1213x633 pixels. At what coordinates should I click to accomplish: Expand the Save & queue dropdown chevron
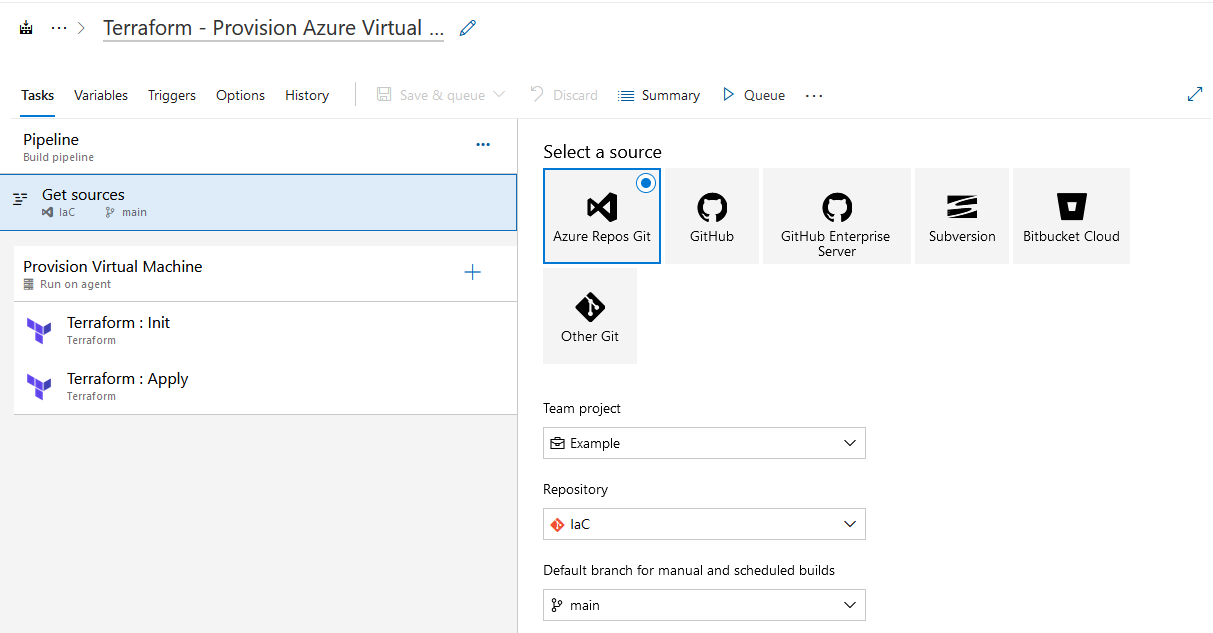pyautogui.click(x=499, y=95)
